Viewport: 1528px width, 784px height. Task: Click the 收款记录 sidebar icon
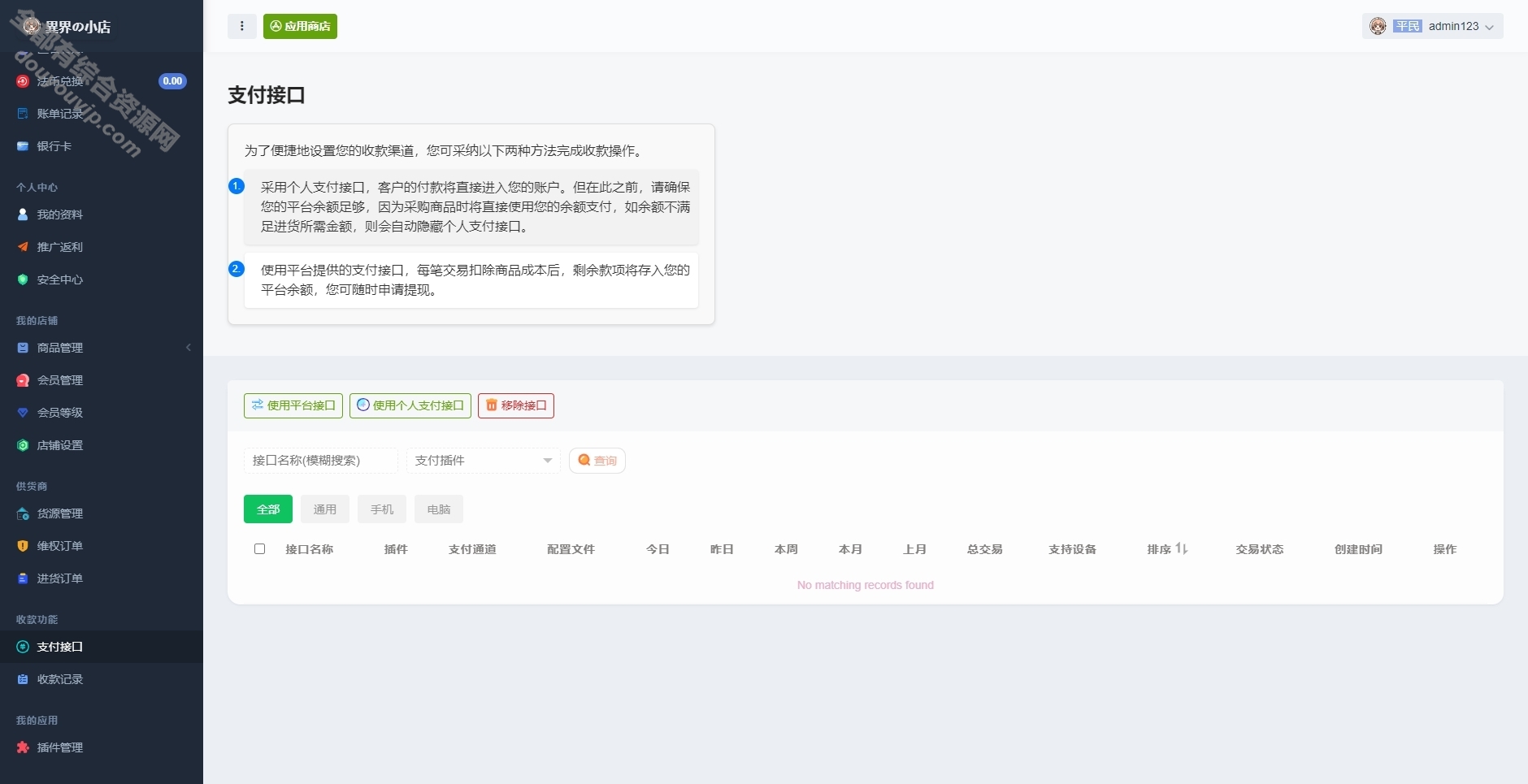pos(23,679)
